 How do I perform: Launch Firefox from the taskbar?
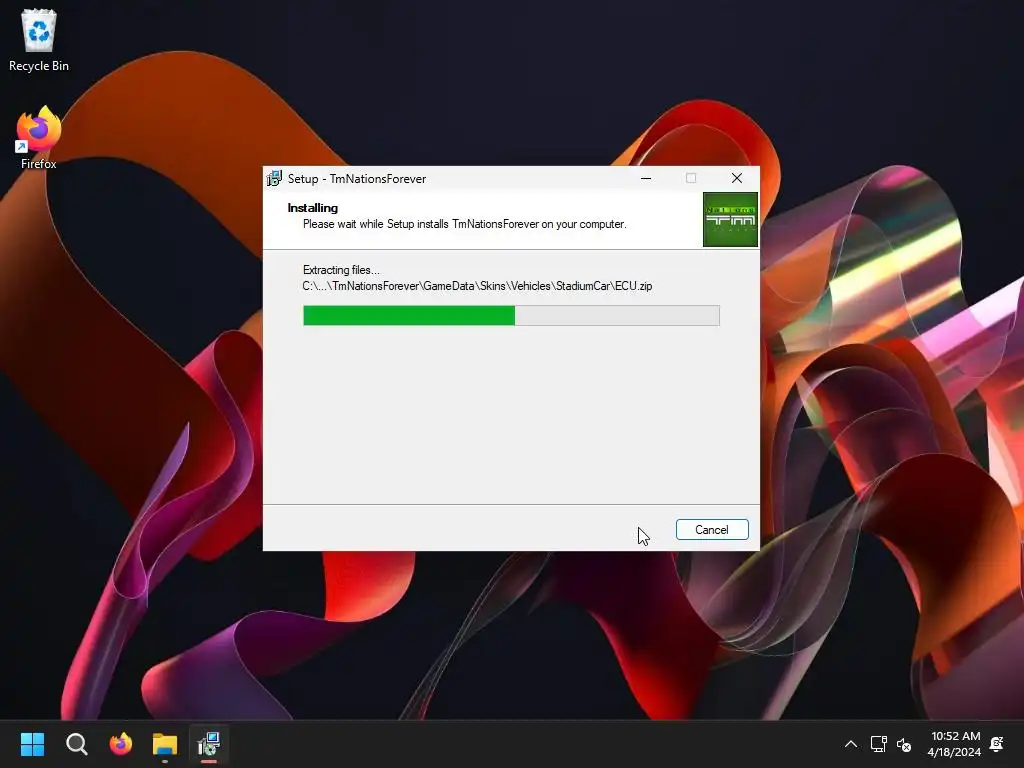tap(121, 744)
